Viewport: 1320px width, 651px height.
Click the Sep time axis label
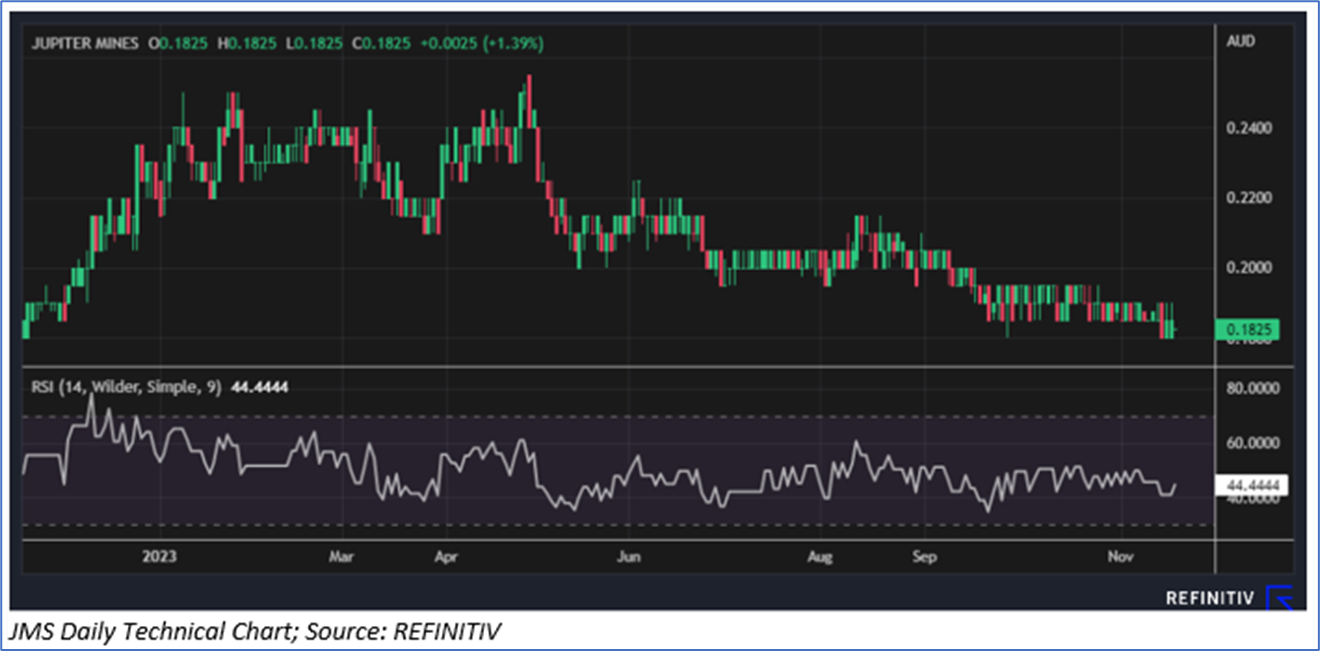(x=924, y=557)
